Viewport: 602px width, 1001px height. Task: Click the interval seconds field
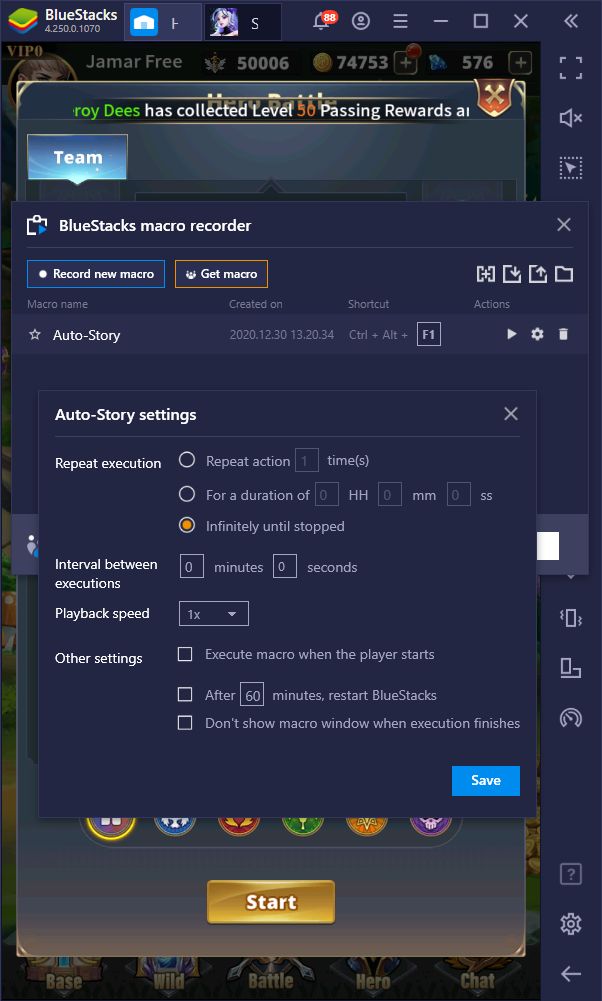[x=285, y=566]
